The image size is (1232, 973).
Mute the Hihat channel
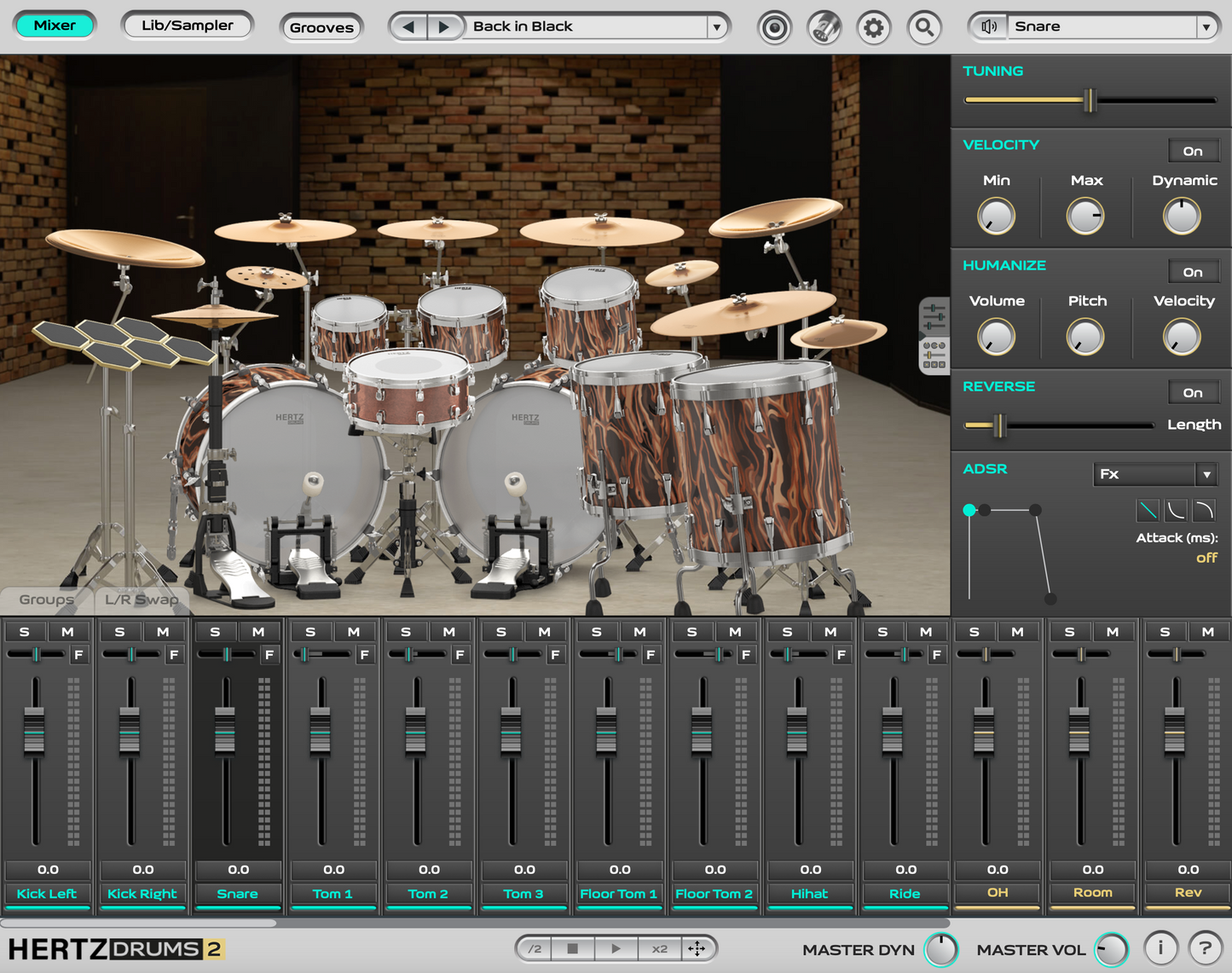click(831, 631)
